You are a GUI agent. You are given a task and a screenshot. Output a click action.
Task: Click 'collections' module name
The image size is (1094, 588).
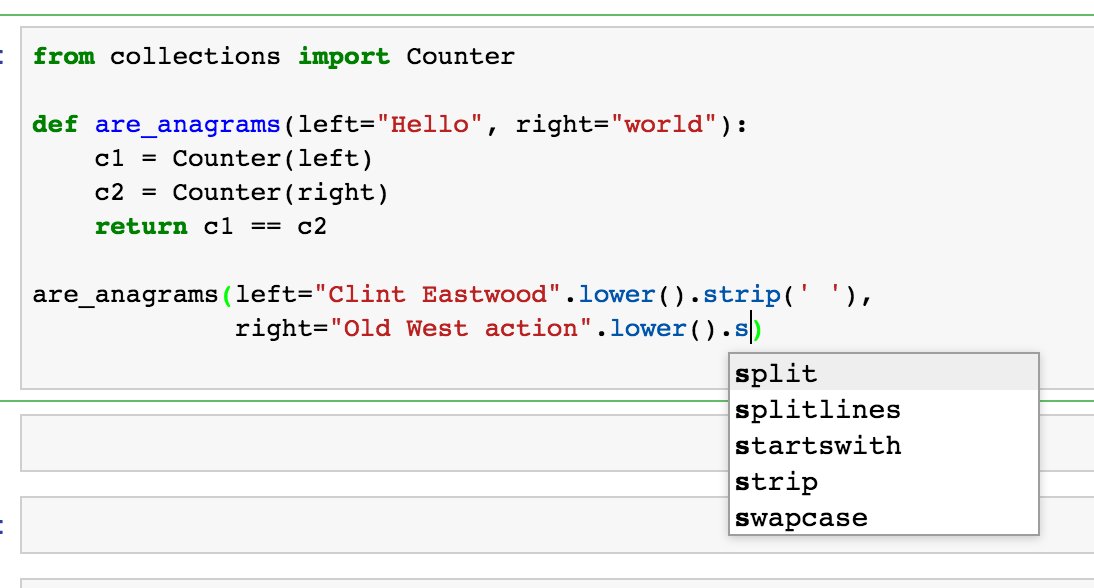(x=195, y=56)
